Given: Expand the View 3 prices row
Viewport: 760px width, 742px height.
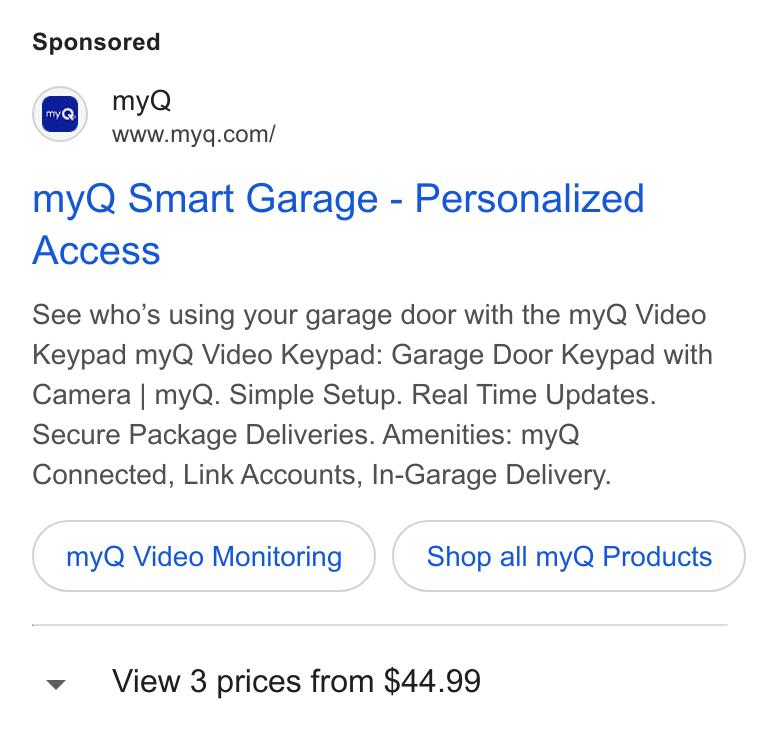Looking at the screenshot, I should (x=380, y=681).
